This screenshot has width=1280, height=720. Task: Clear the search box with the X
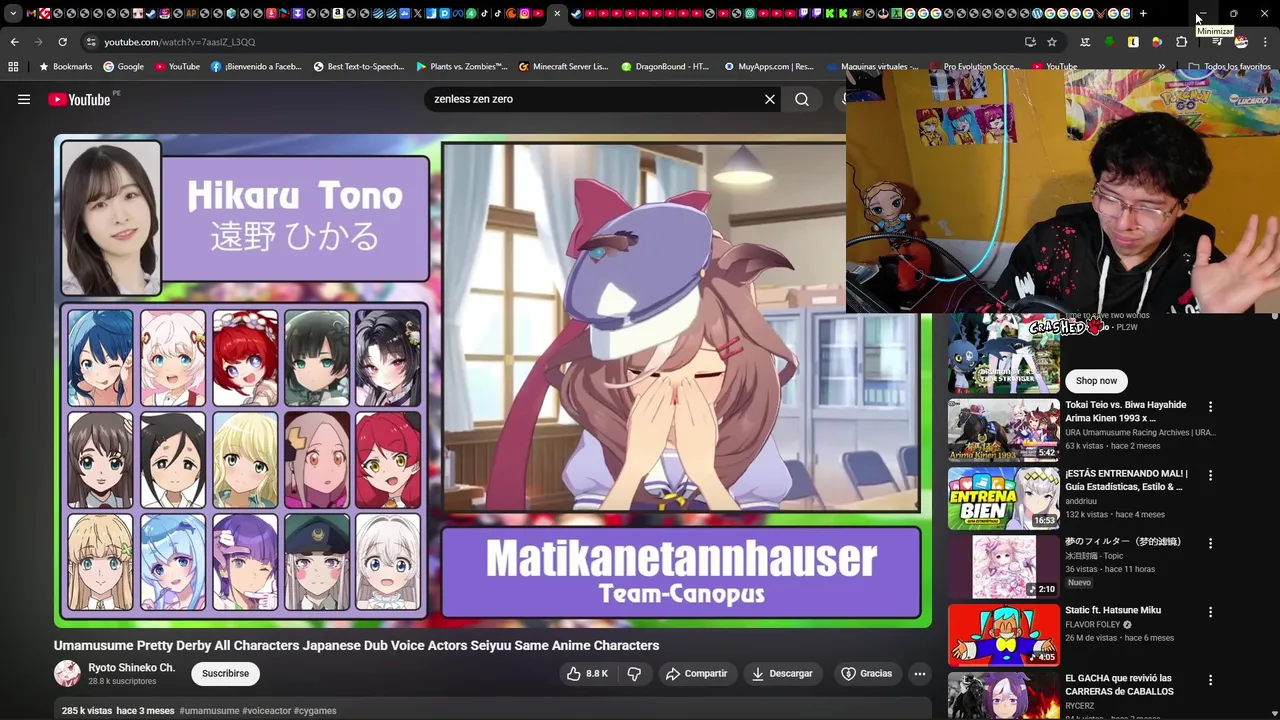coord(770,99)
